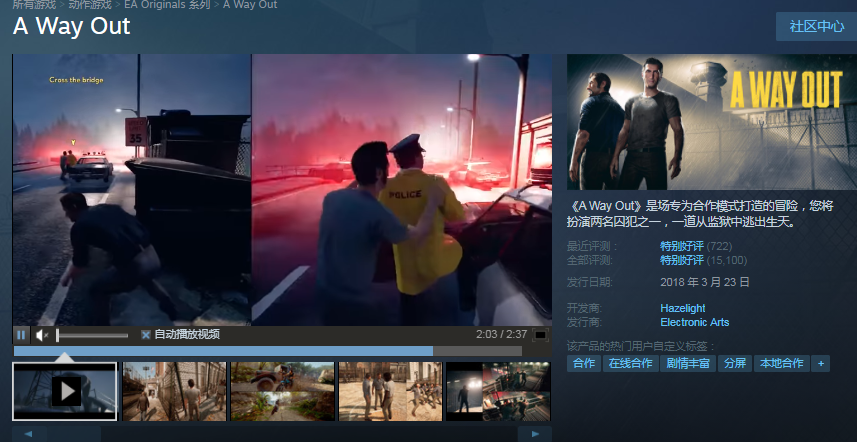Open EA Originals 系列 breadcrumb link
This screenshot has width=857, height=442.
pyautogui.click(x=167, y=5)
